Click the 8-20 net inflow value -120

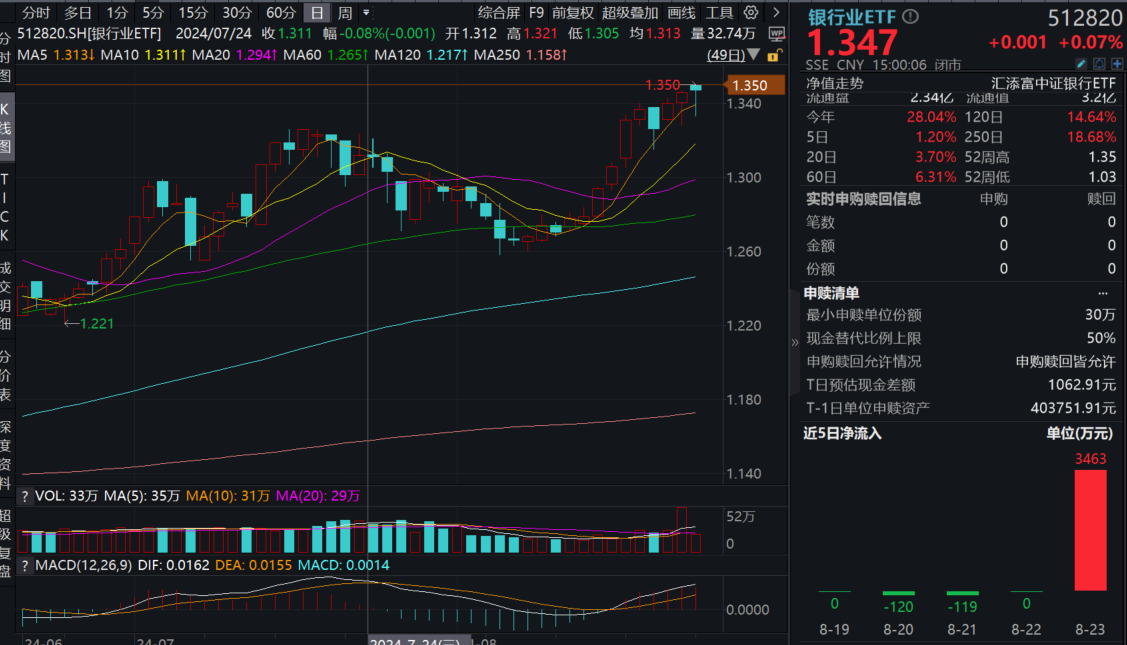898,607
